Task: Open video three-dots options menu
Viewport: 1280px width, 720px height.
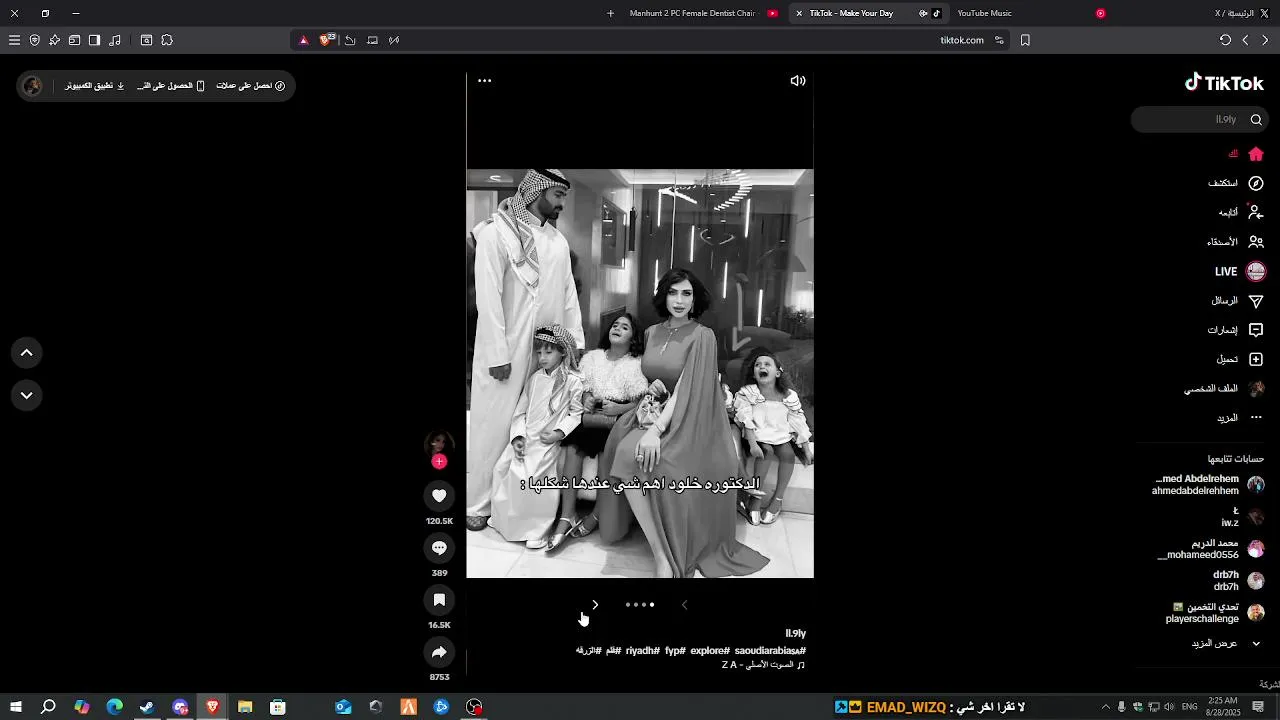Action: click(x=484, y=80)
